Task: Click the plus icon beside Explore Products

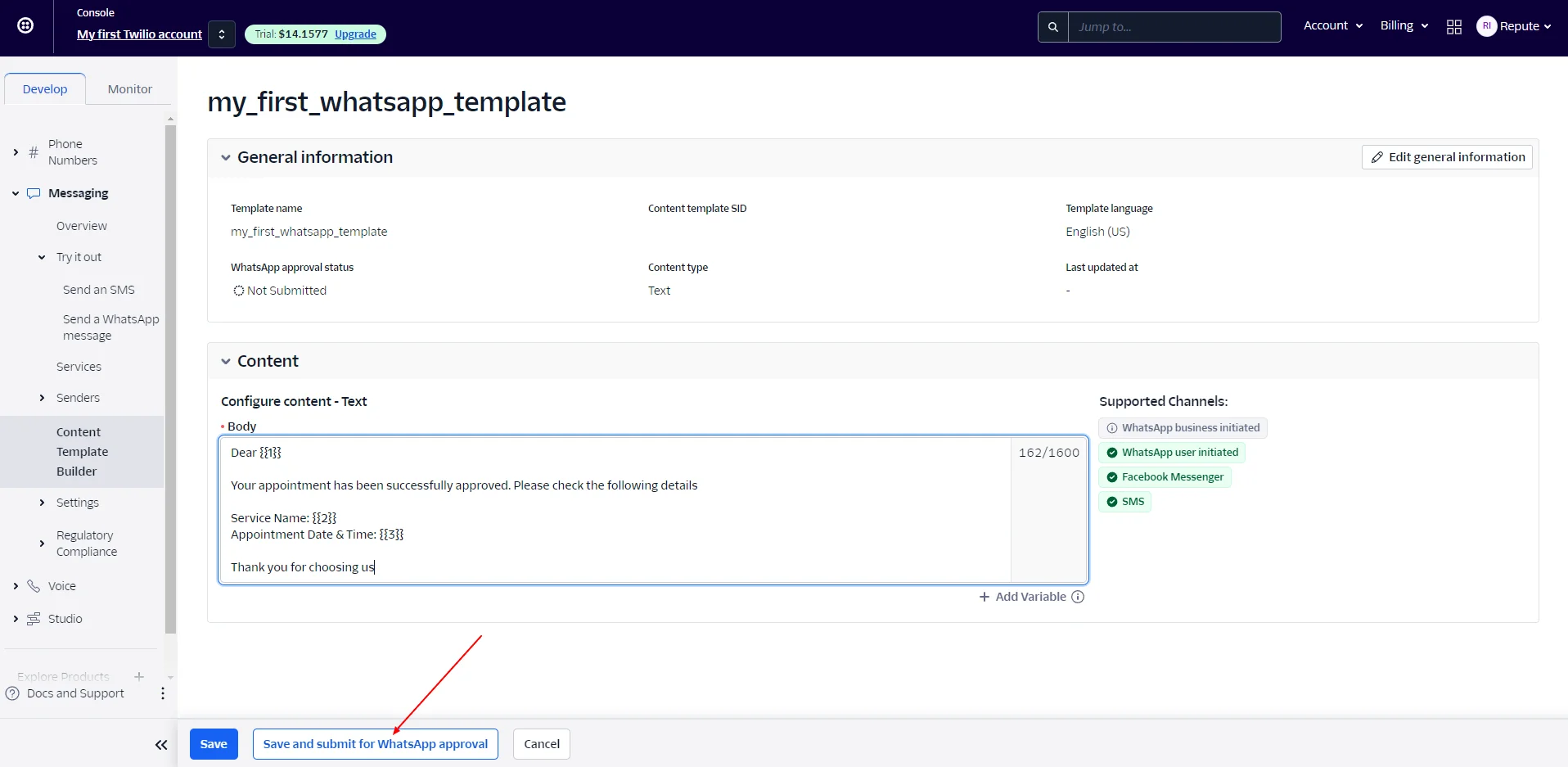Action: tap(139, 676)
